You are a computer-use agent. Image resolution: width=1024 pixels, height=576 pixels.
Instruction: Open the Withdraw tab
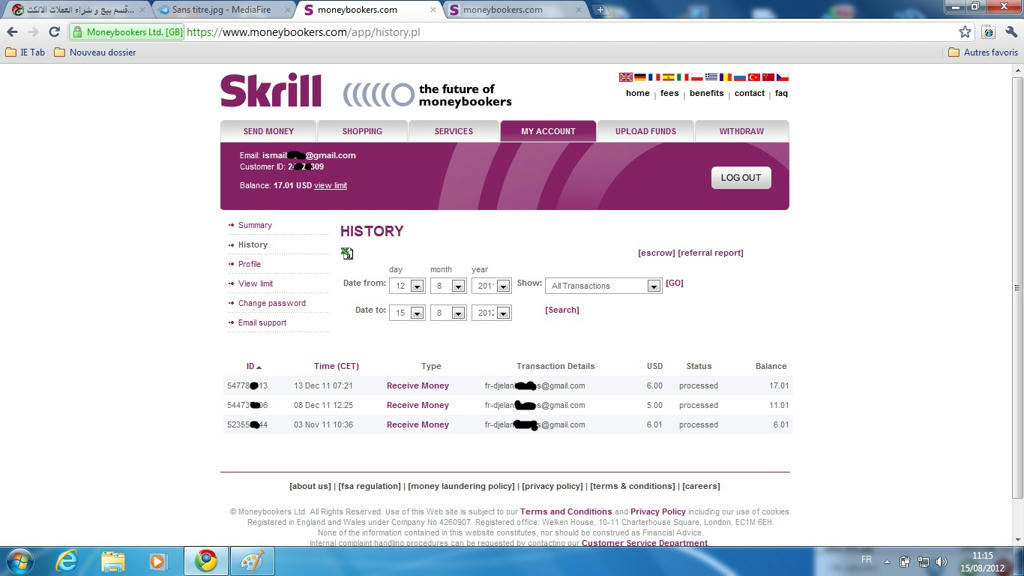click(741, 131)
